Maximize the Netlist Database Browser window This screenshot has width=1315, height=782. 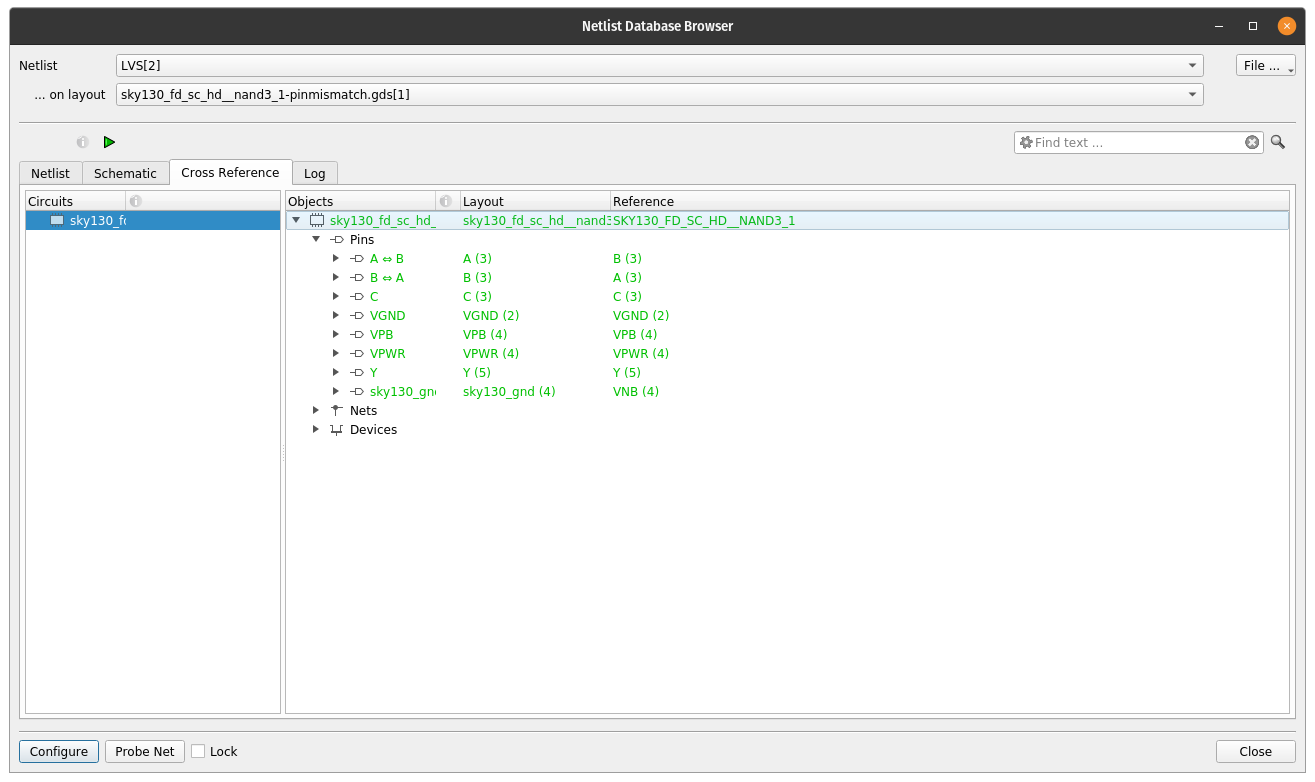(x=1253, y=26)
